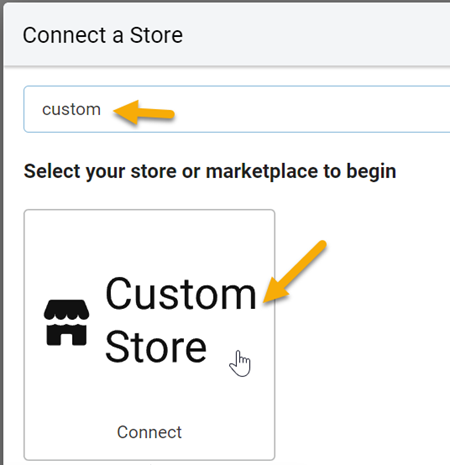Click Connect under Custom Store
The image size is (450, 465).
149,432
